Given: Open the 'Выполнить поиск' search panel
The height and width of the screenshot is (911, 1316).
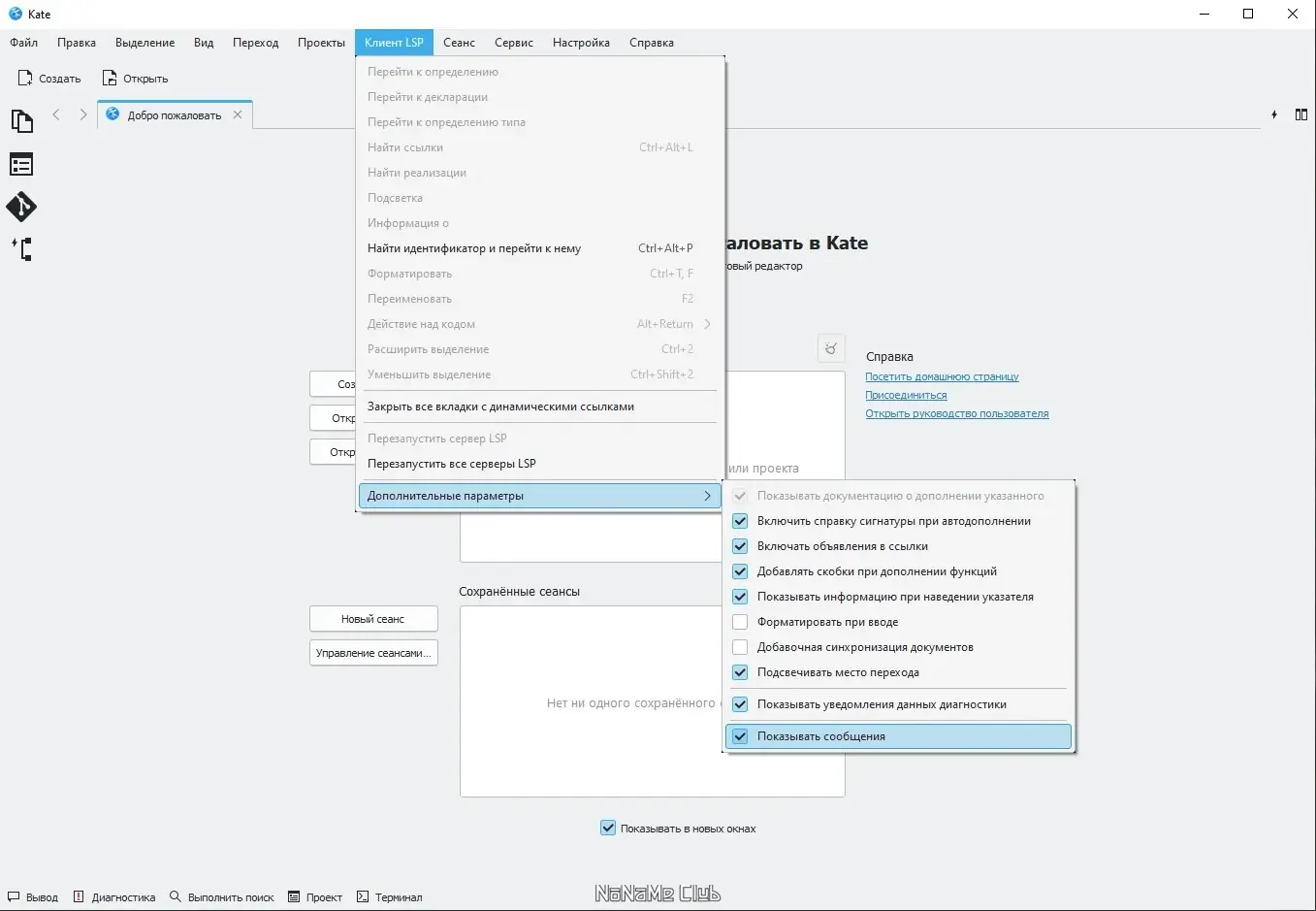Looking at the screenshot, I should point(221,897).
